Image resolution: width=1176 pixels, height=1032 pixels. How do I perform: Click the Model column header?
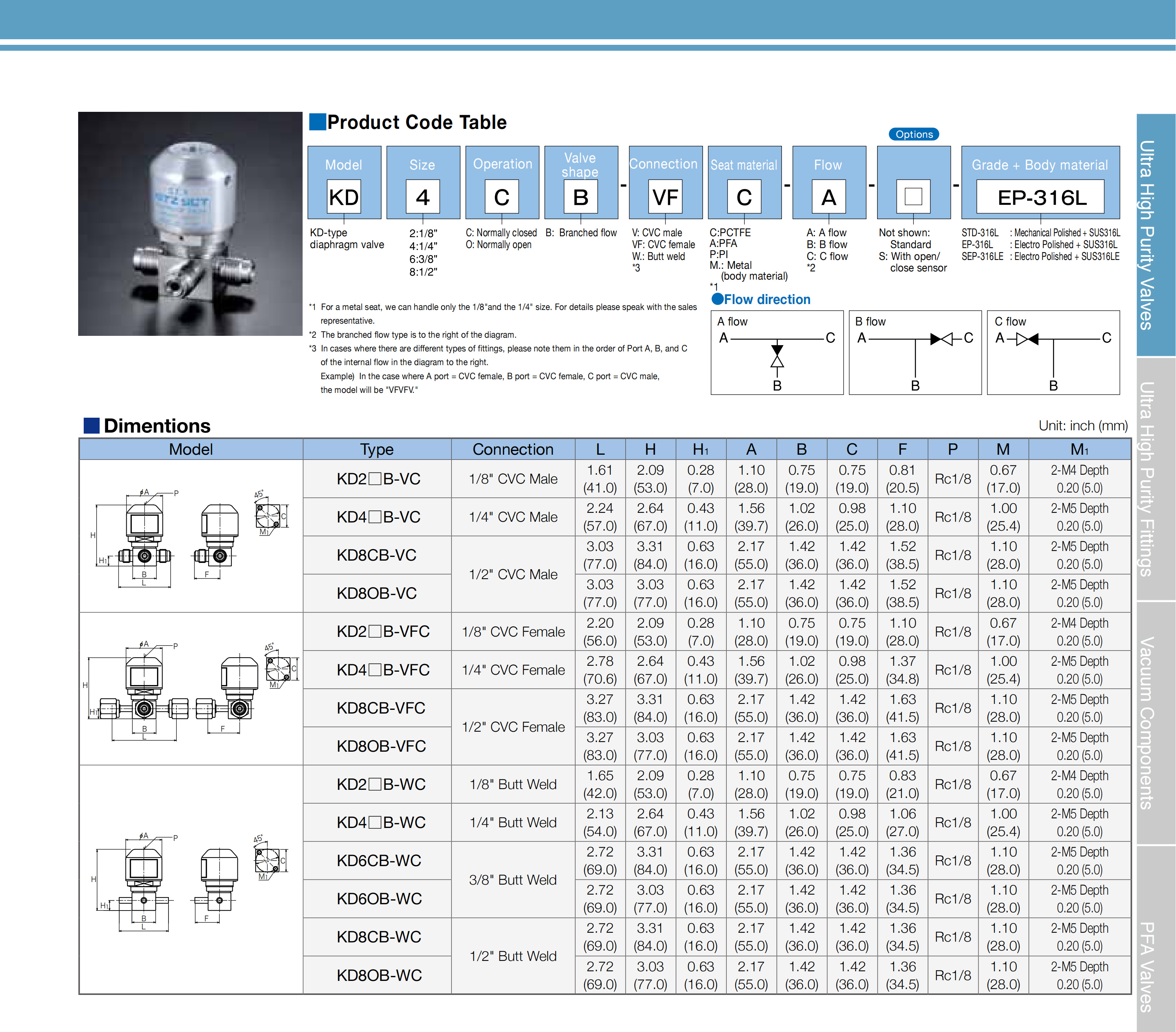point(191,449)
